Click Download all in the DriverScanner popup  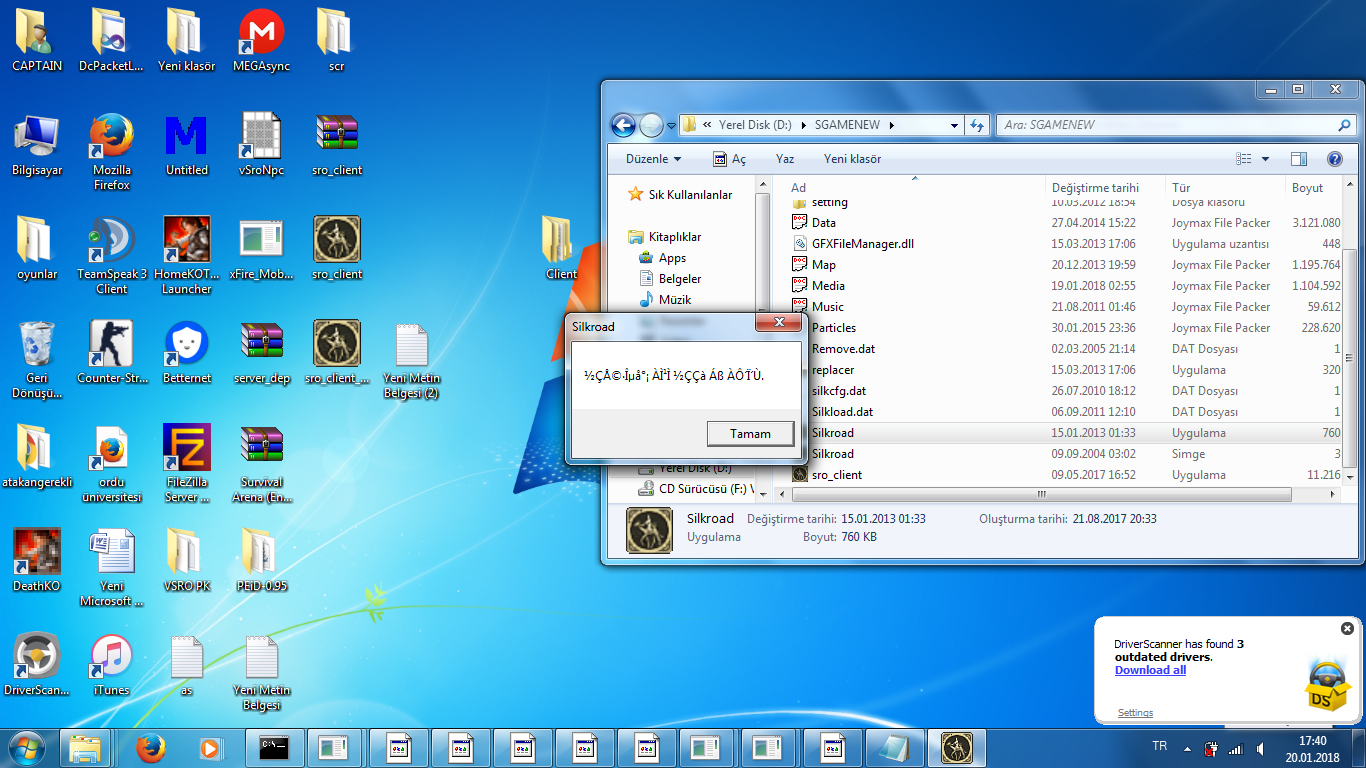(1150, 670)
